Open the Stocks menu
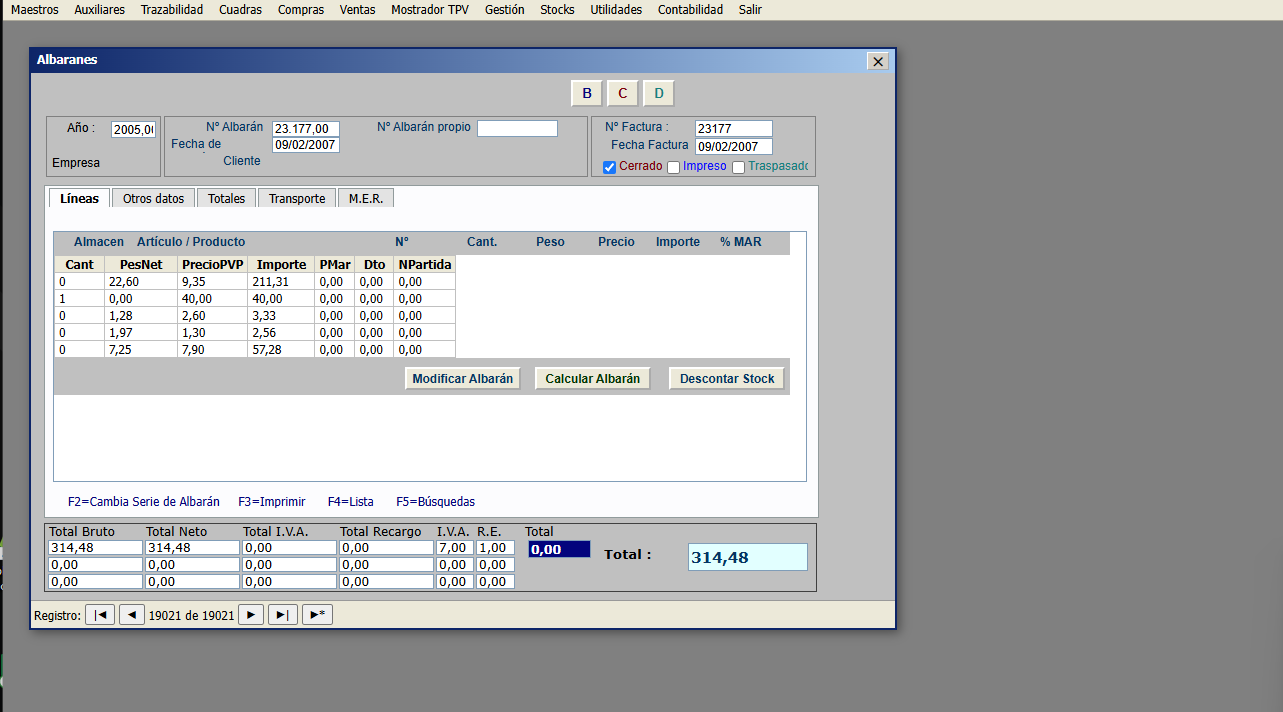1283x712 pixels. (557, 10)
